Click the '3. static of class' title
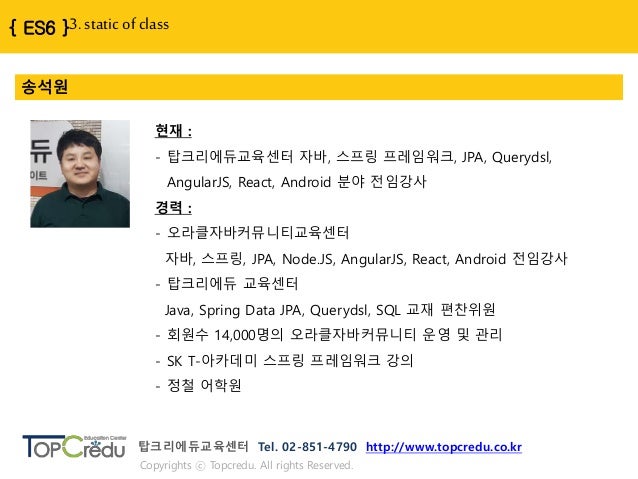 click(120, 24)
